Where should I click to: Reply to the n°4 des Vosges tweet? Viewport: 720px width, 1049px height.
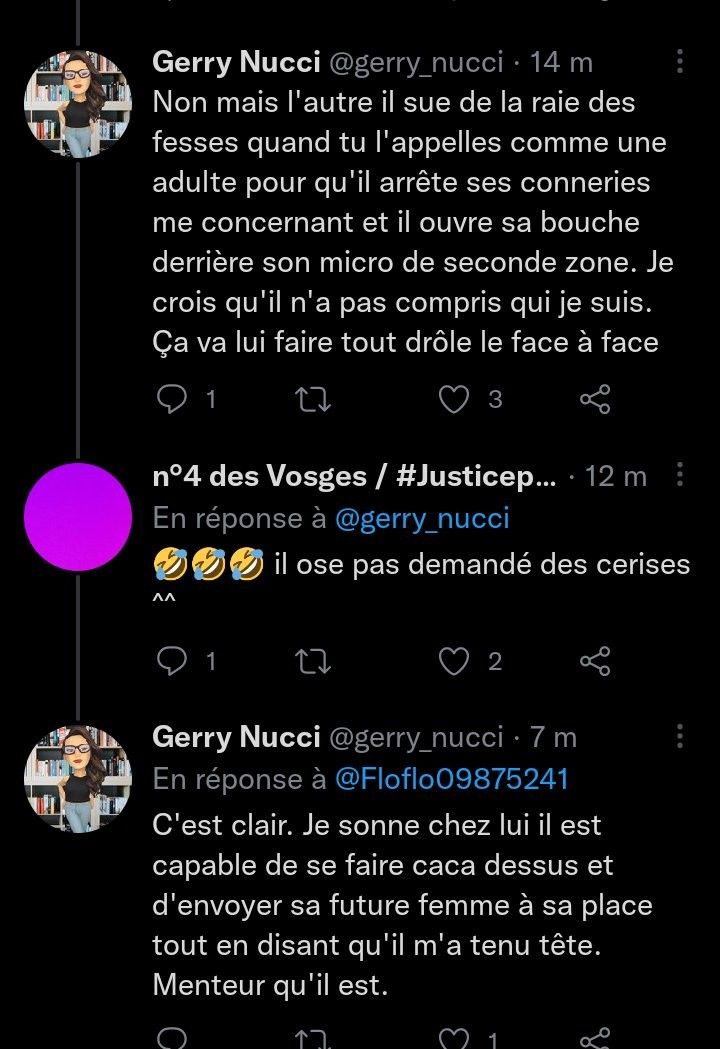(x=173, y=661)
